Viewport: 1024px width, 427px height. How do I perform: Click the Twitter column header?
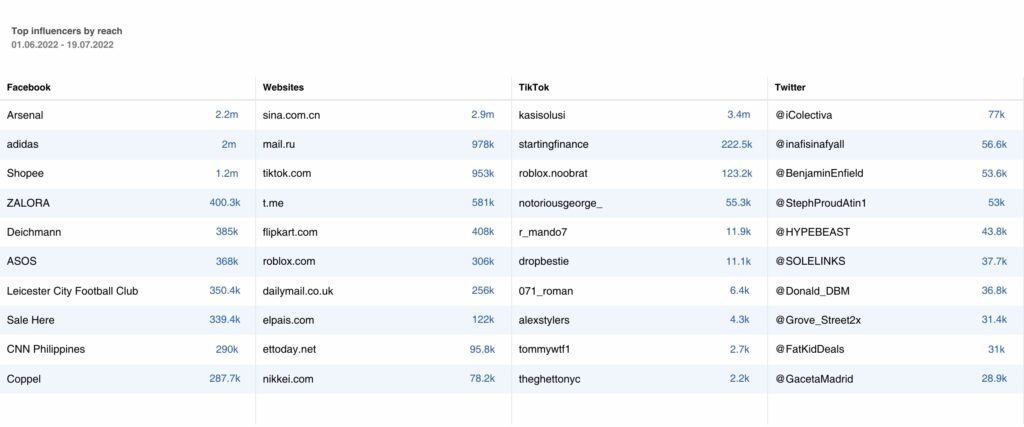point(790,87)
